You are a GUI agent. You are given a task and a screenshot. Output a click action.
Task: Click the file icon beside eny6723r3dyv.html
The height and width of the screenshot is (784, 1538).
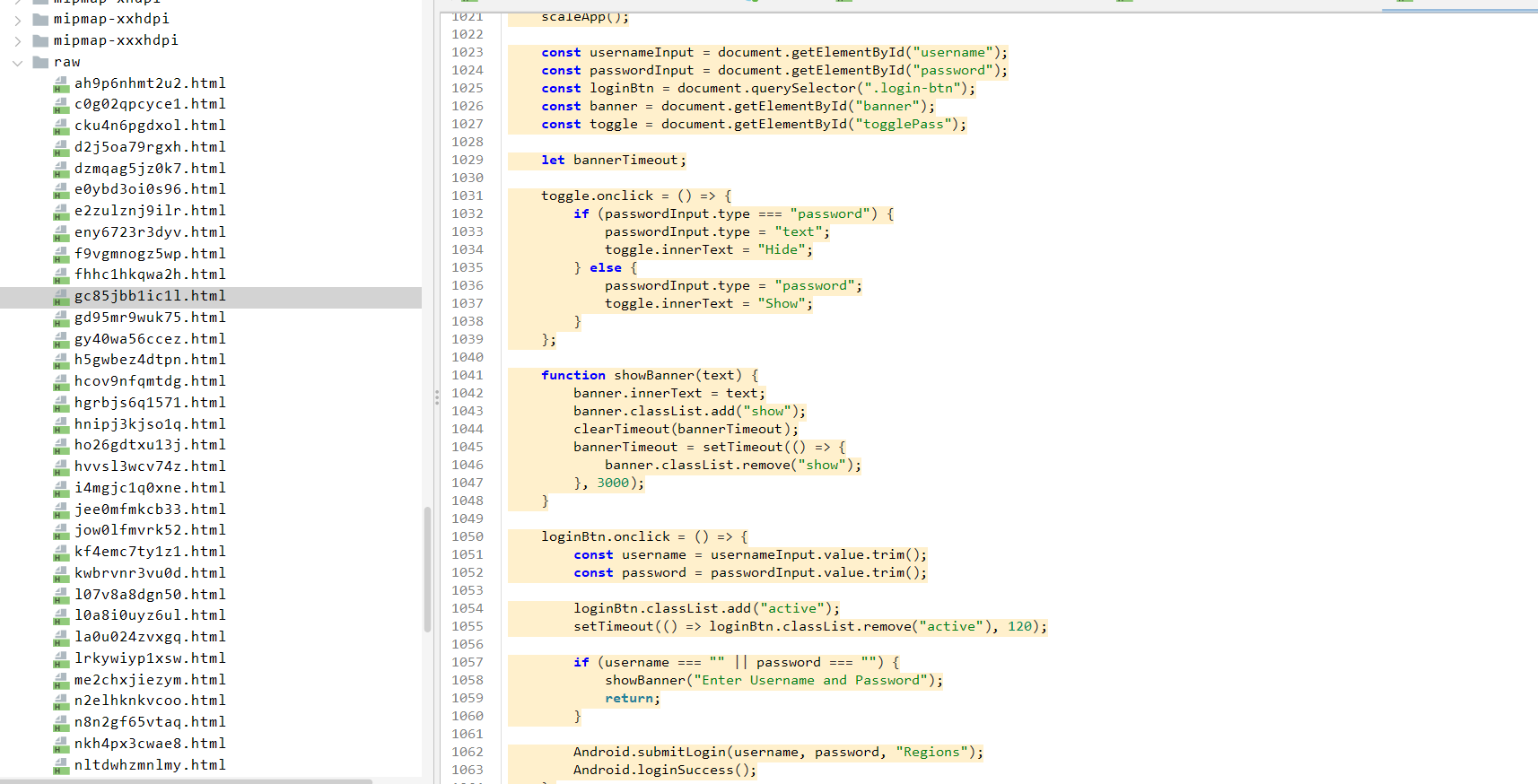point(61,233)
